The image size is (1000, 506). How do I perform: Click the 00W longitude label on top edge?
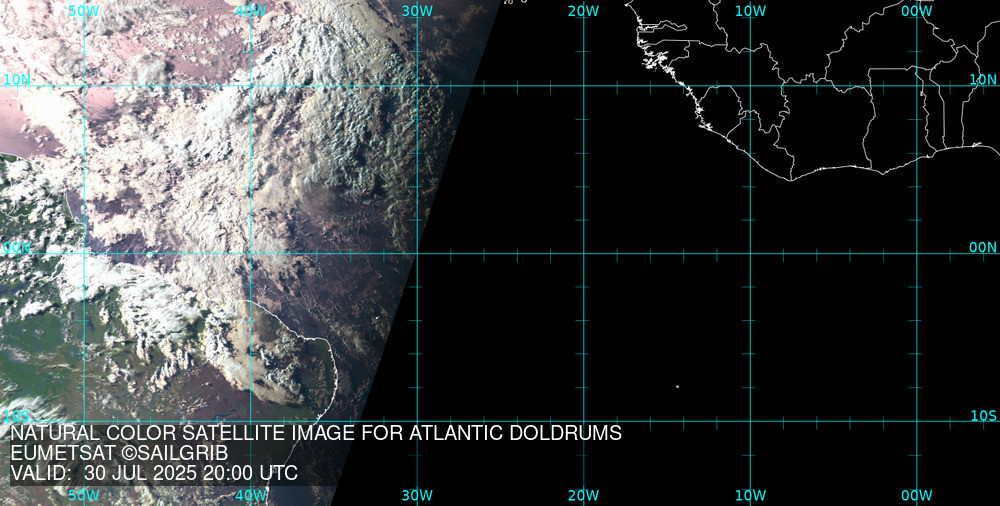(917, 11)
